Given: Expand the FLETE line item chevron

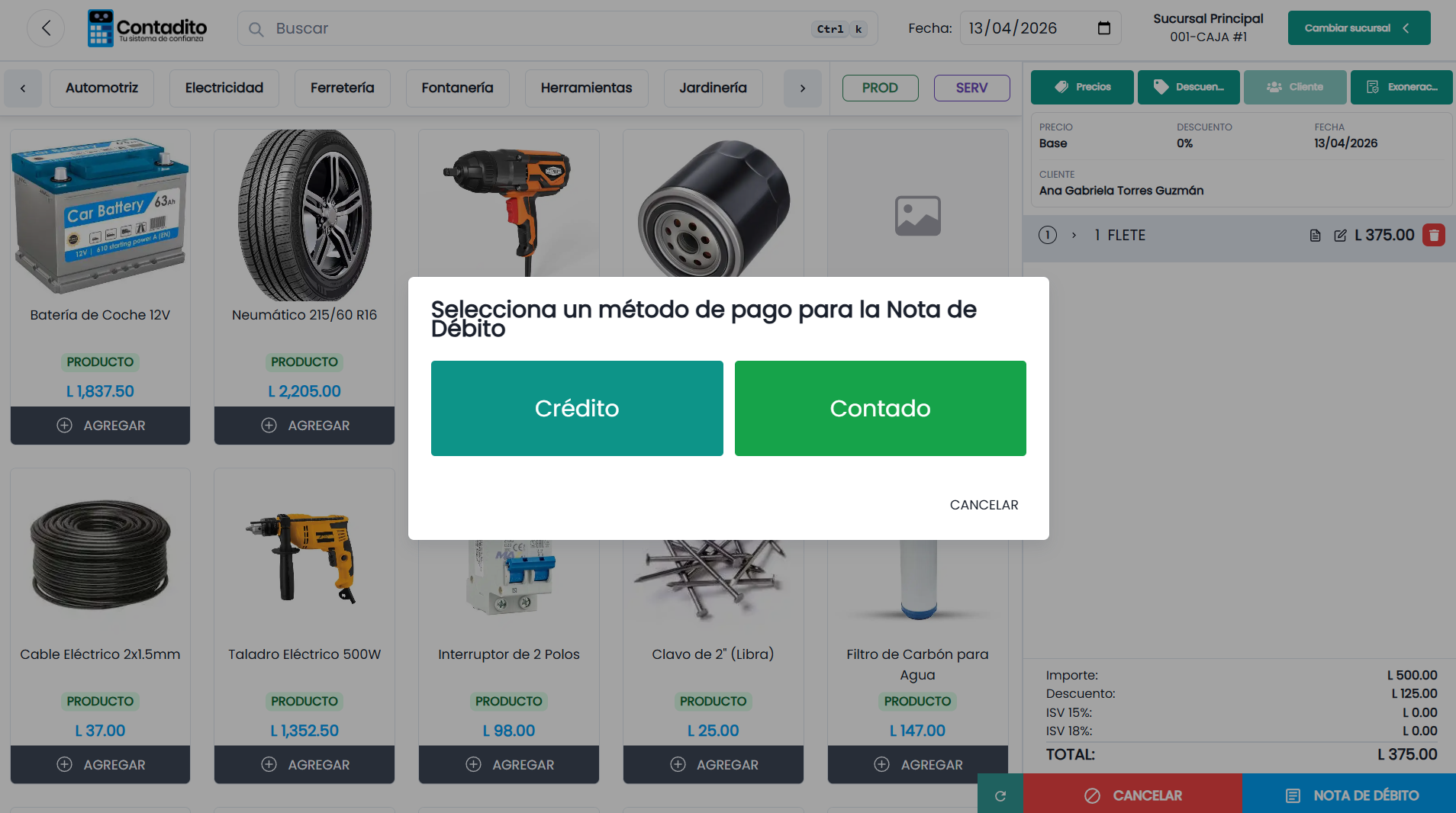Looking at the screenshot, I should [1074, 236].
